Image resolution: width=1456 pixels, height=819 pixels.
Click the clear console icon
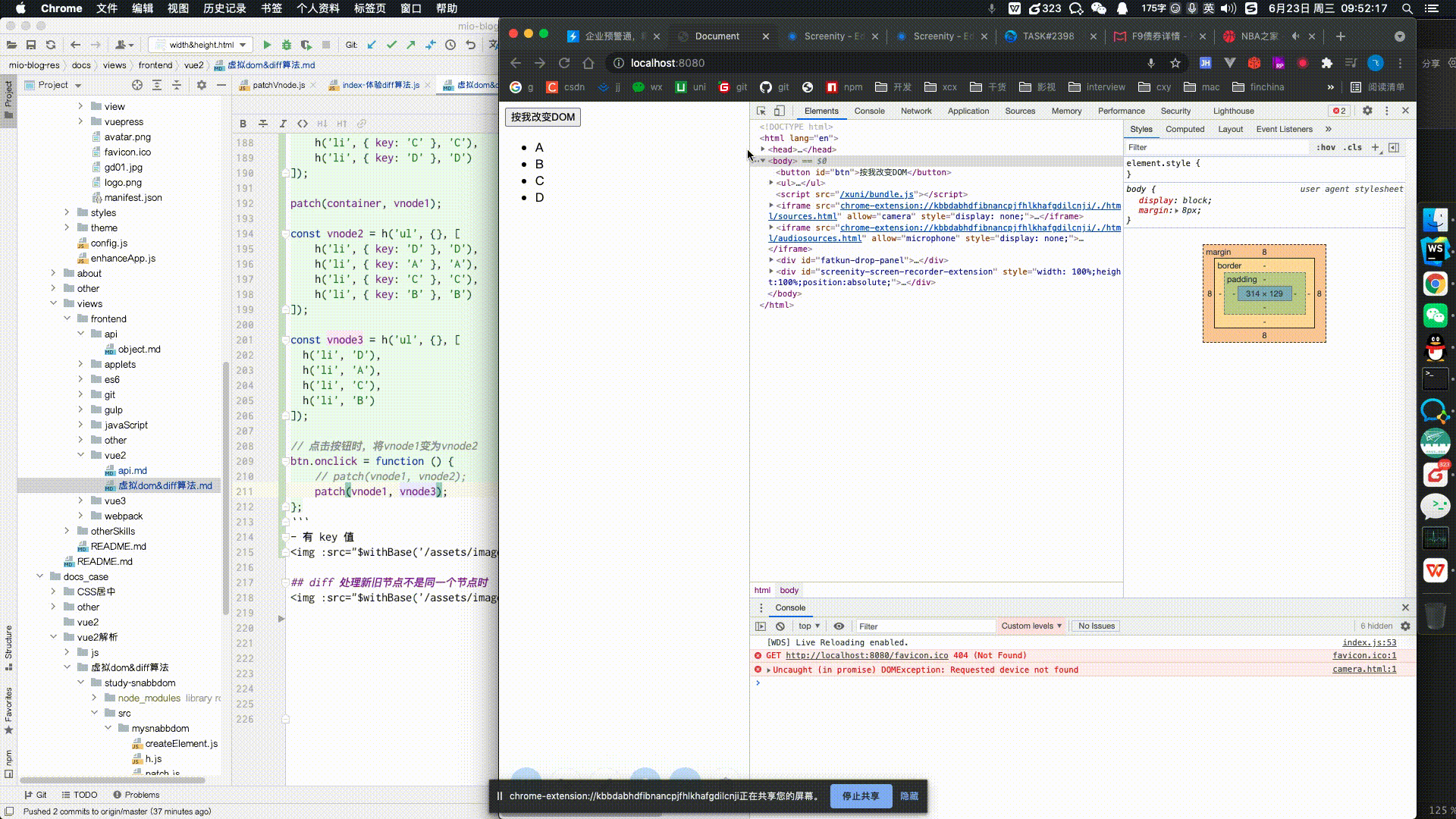tap(780, 626)
